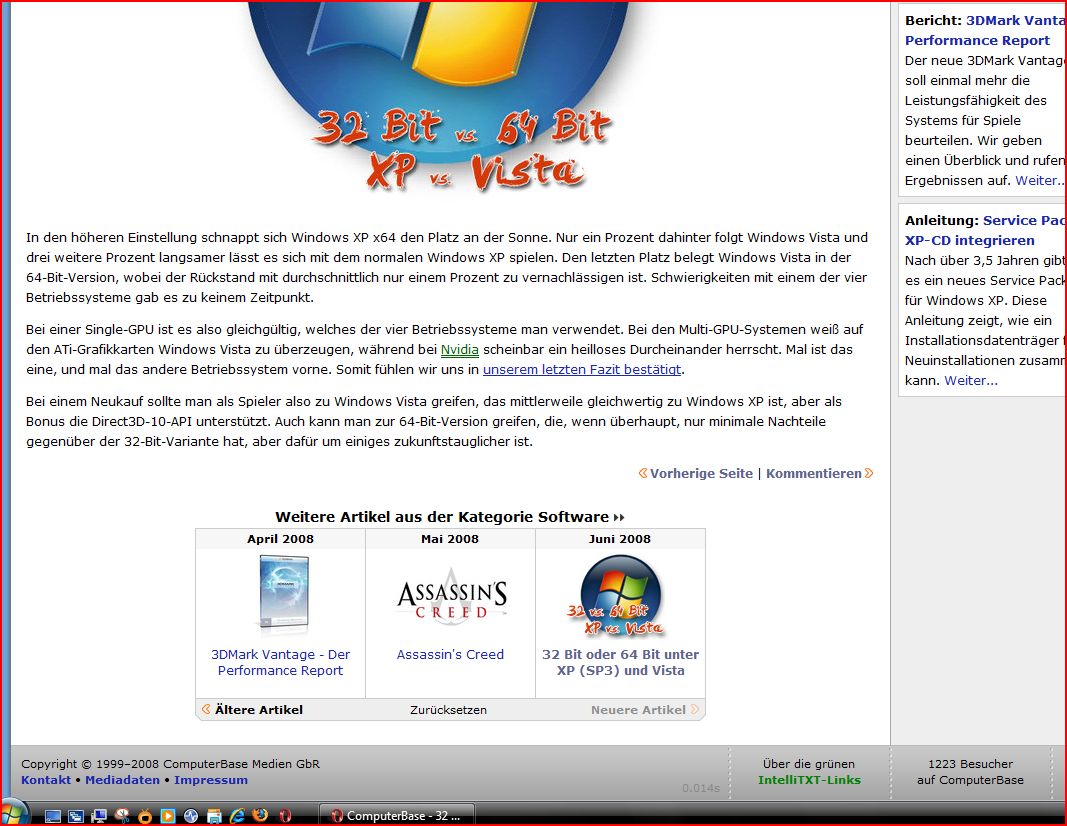Open sidebar '3DMark Vantage Performance Report' headline

(986, 31)
